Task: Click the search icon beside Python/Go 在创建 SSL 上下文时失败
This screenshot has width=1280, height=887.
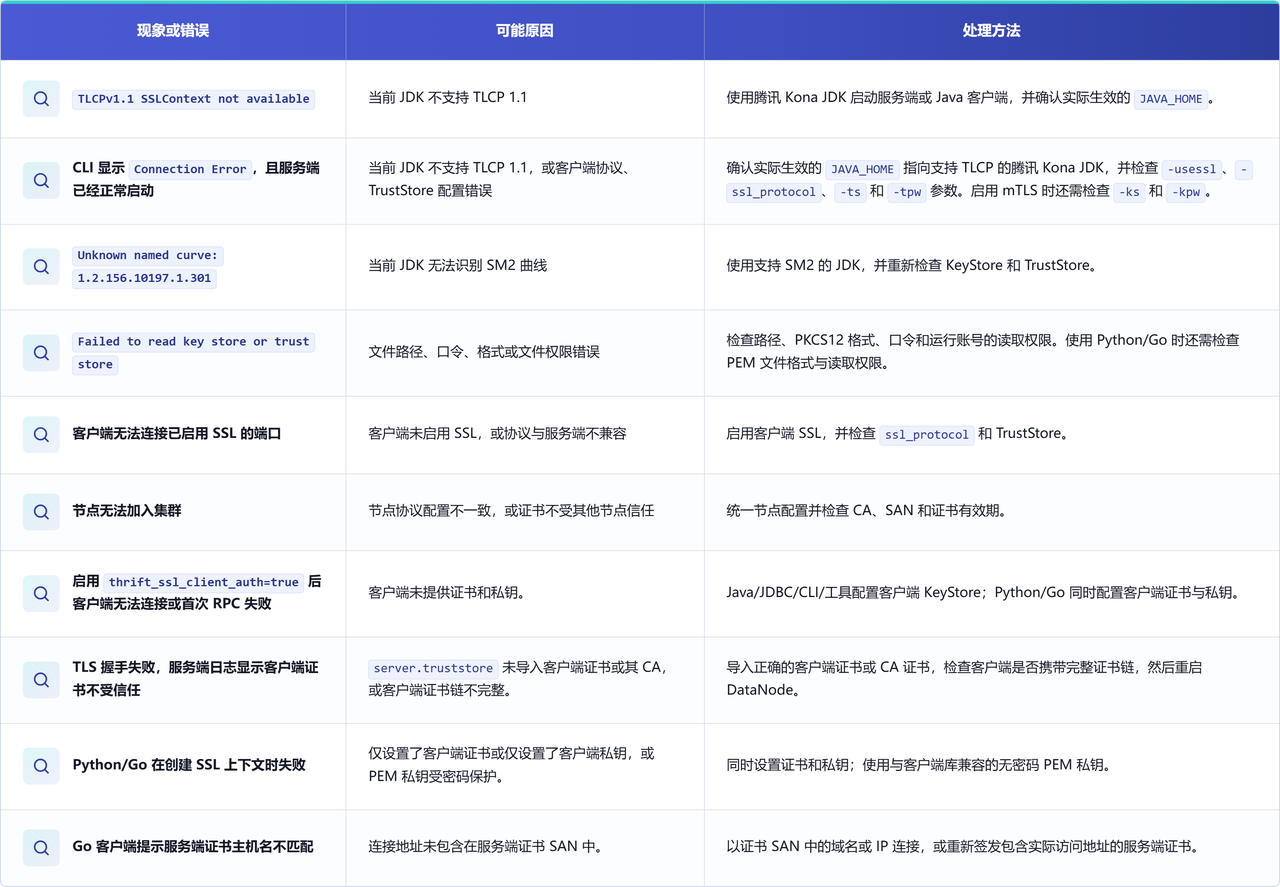Action: tap(41, 765)
